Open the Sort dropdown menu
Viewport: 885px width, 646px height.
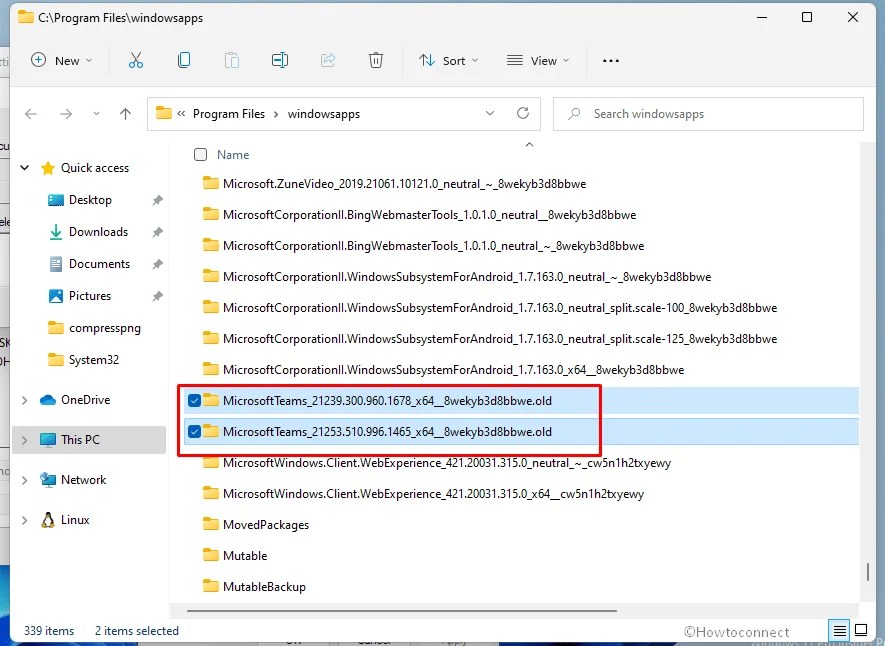[x=449, y=60]
